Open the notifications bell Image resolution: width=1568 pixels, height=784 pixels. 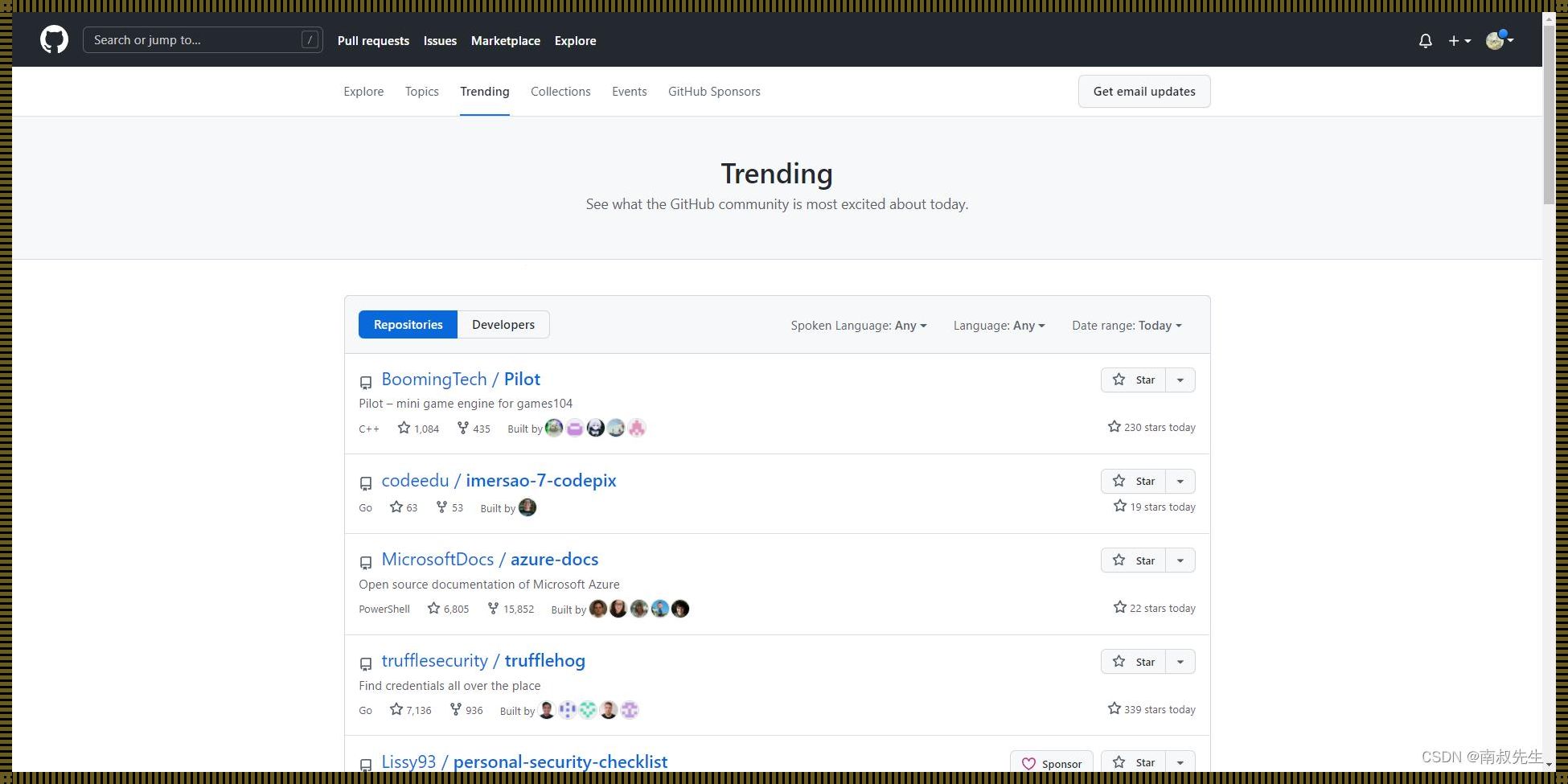tap(1426, 40)
